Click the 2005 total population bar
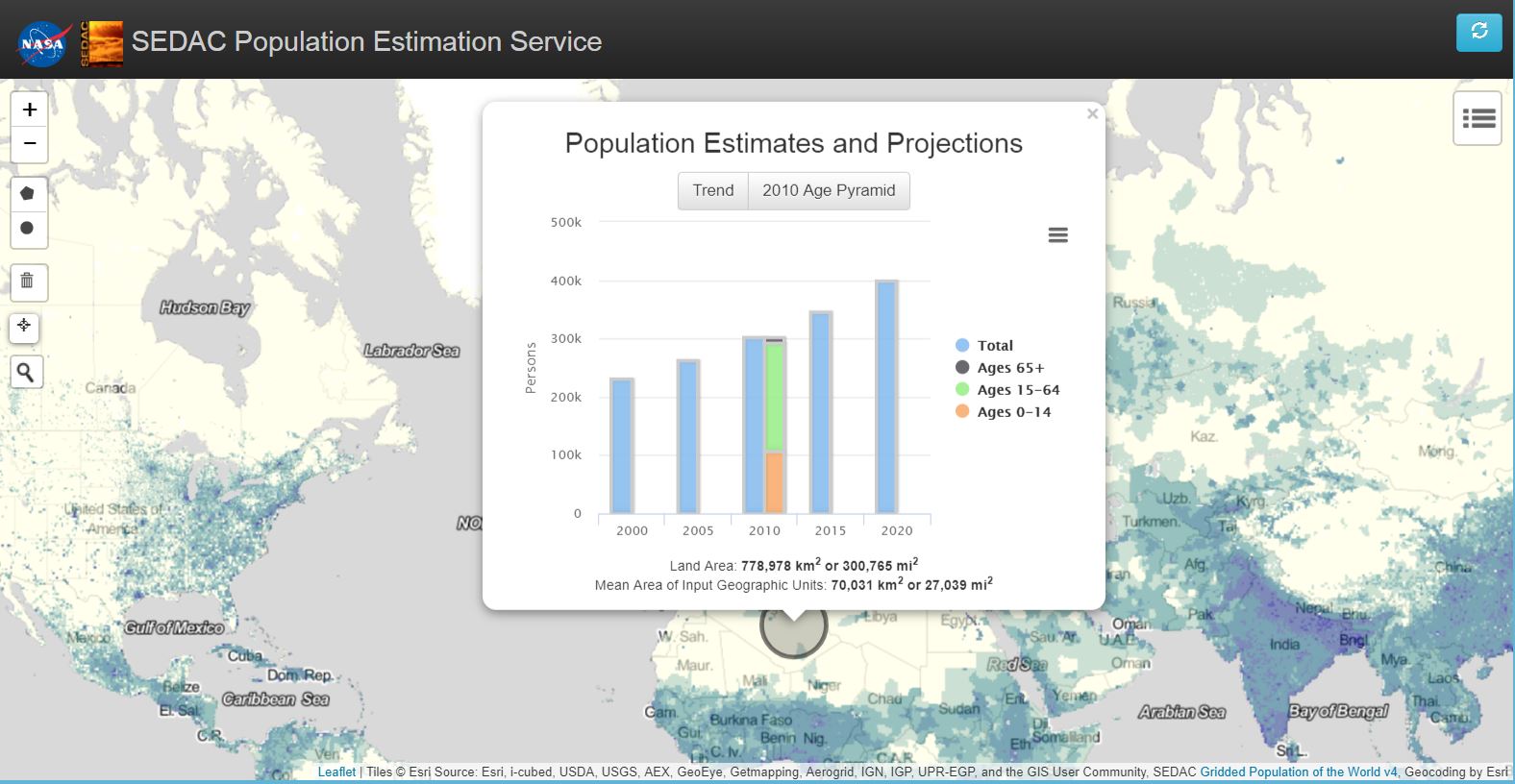The image size is (1515, 784). tap(688, 437)
